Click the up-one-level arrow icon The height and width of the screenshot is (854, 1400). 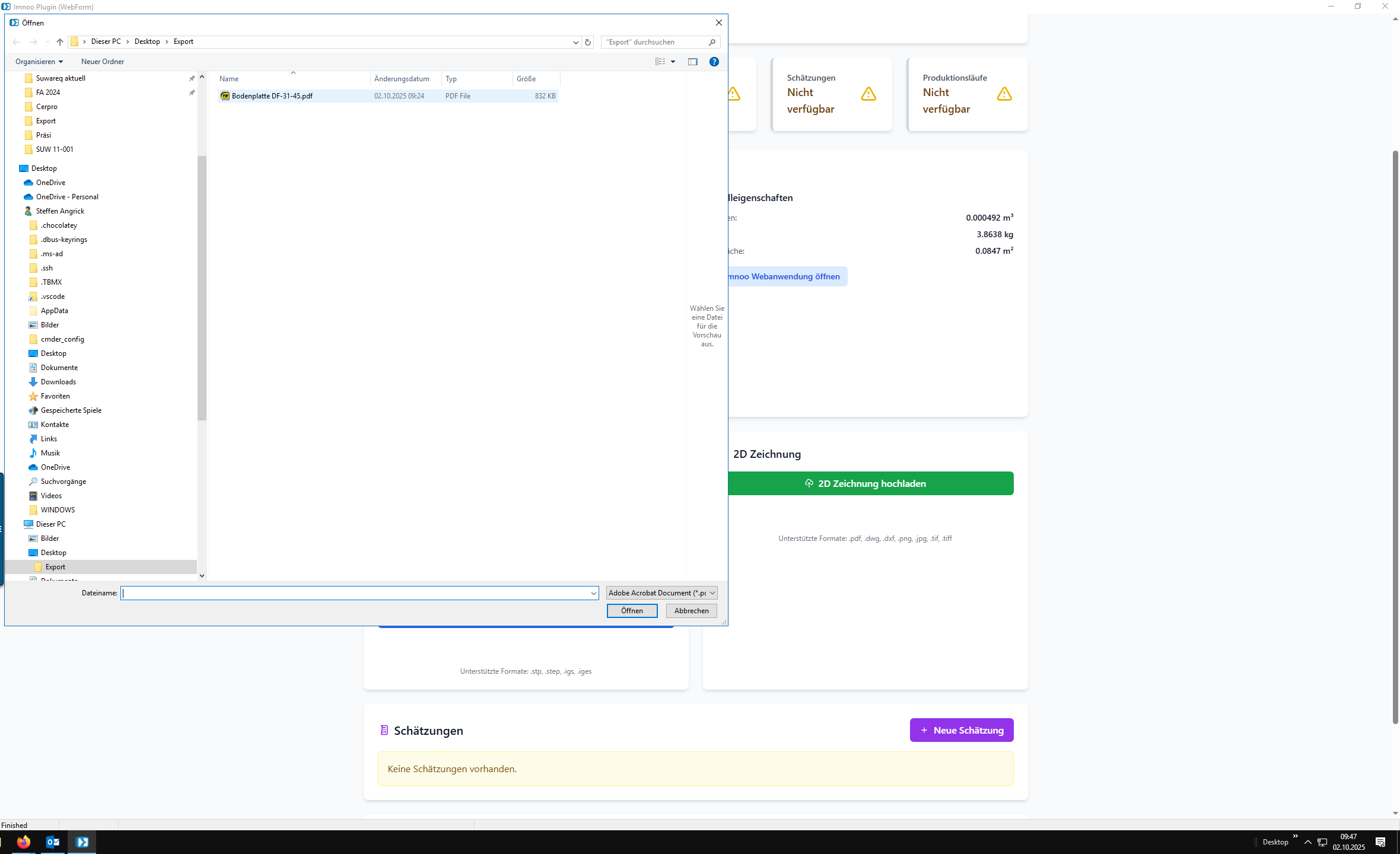pyautogui.click(x=59, y=42)
